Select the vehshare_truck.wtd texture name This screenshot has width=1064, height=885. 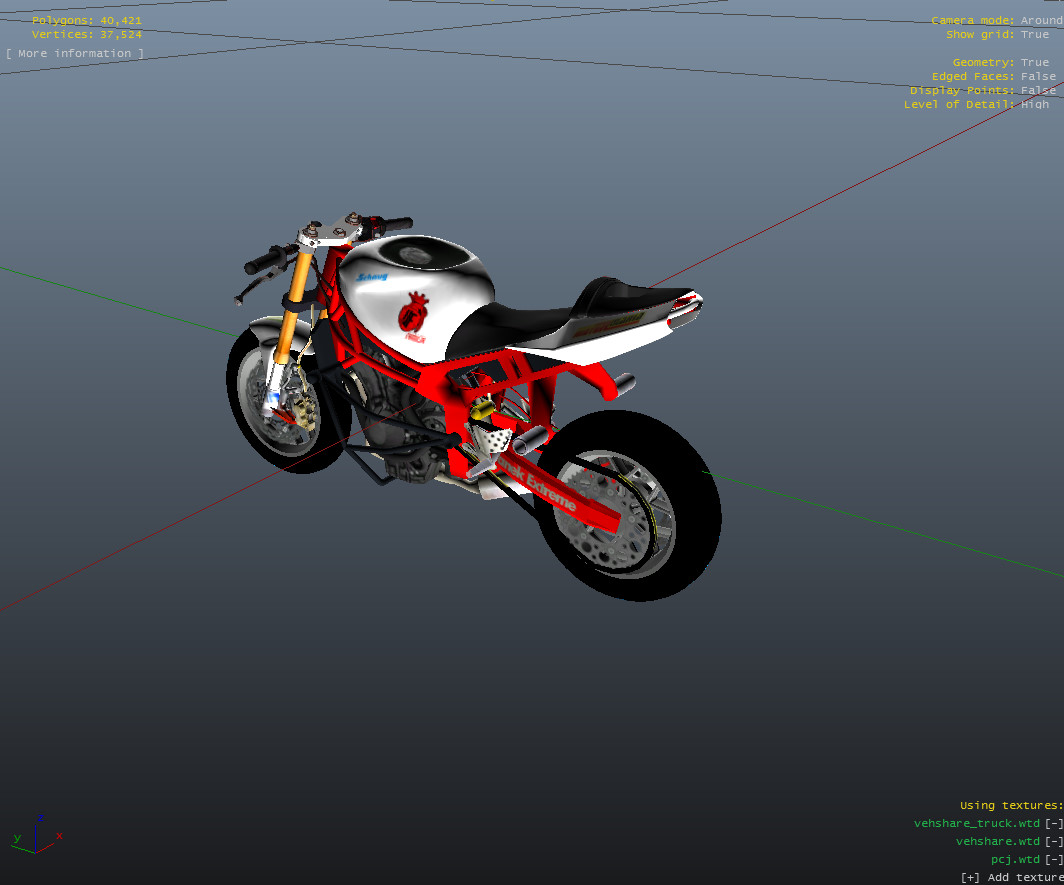click(976, 823)
